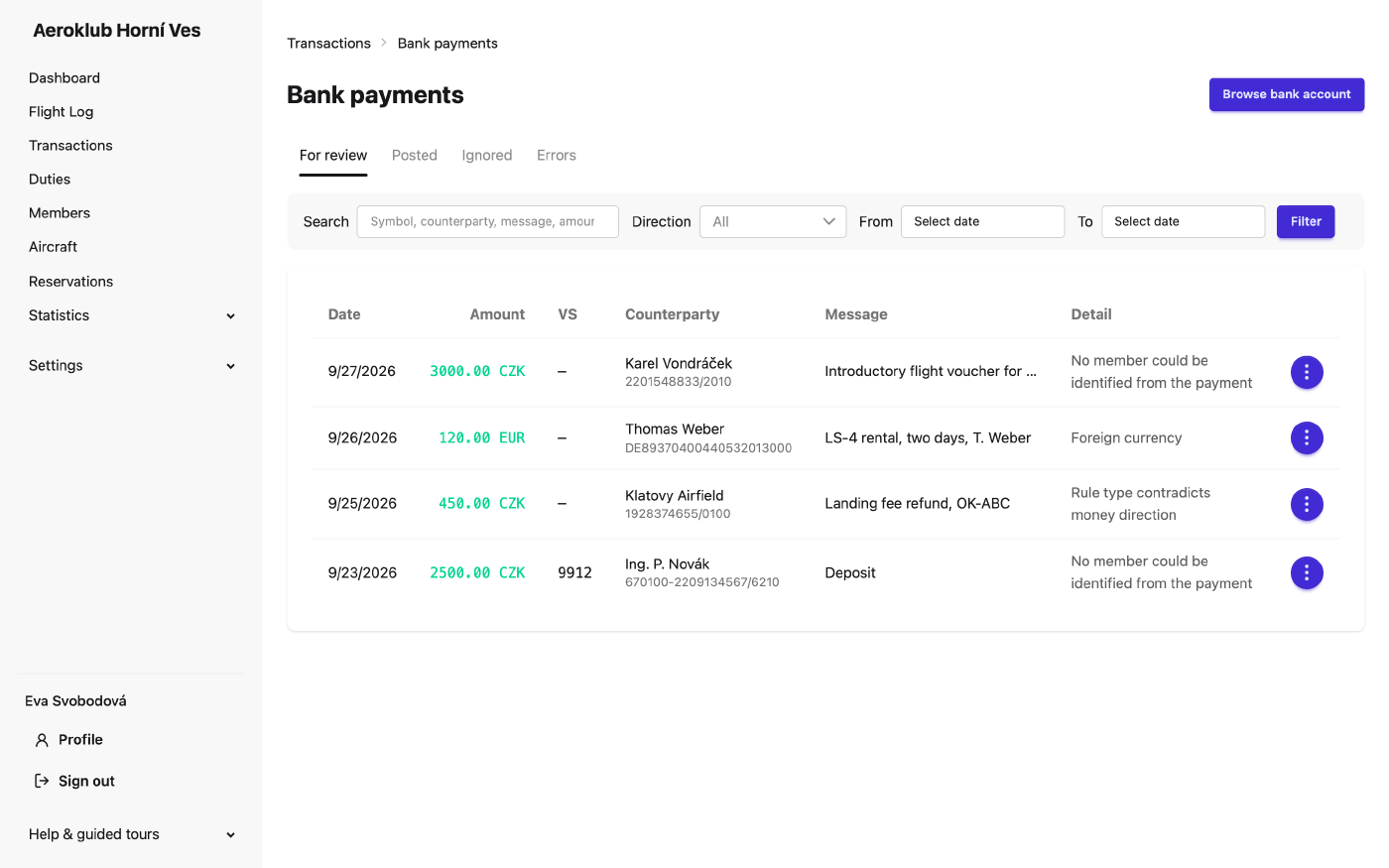The image size is (1389, 868).
Task: Open Reservations in the sidebar
Action: click(71, 282)
